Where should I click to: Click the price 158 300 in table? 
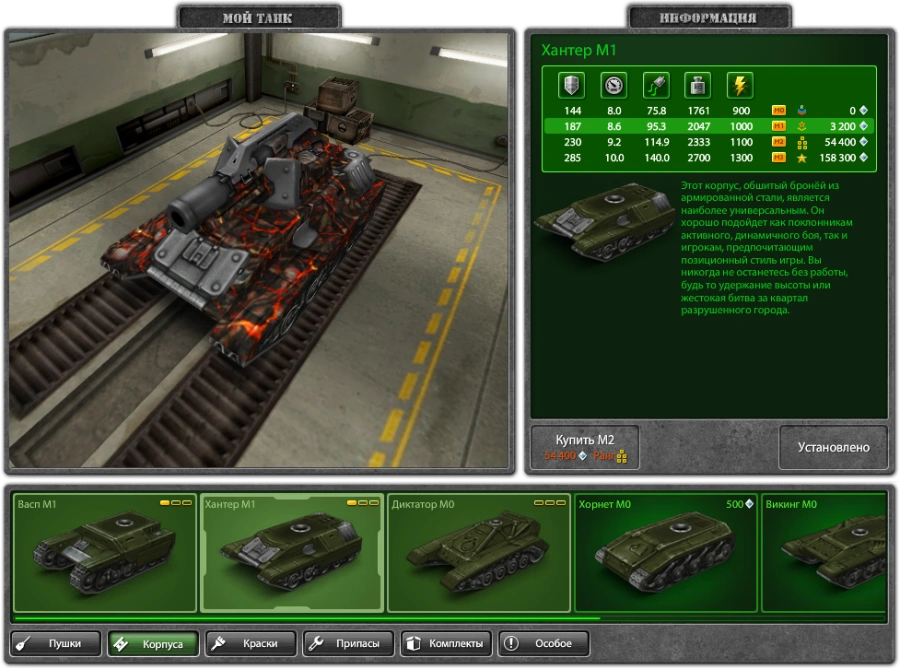(837, 157)
